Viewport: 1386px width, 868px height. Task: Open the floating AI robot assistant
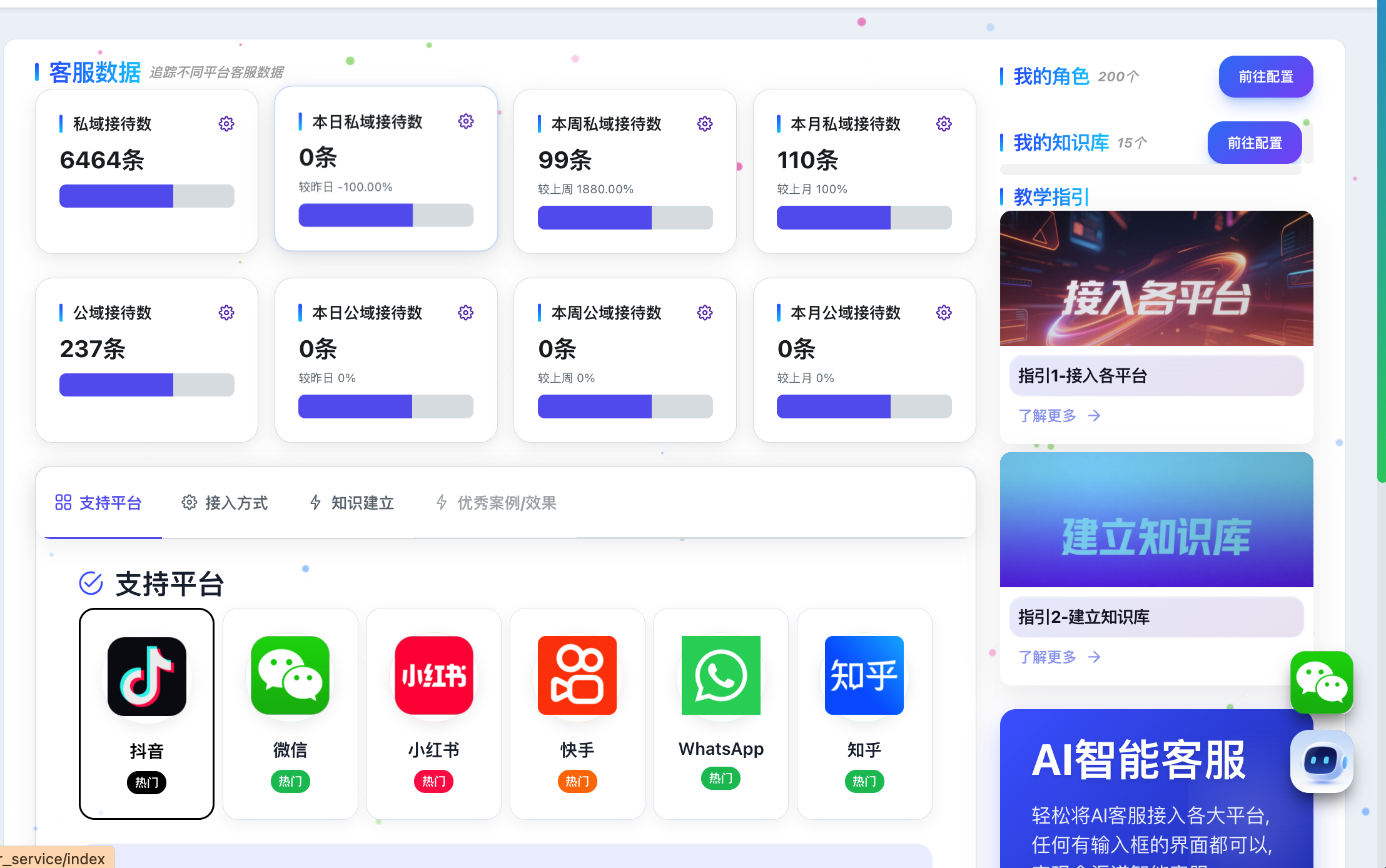coord(1322,761)
